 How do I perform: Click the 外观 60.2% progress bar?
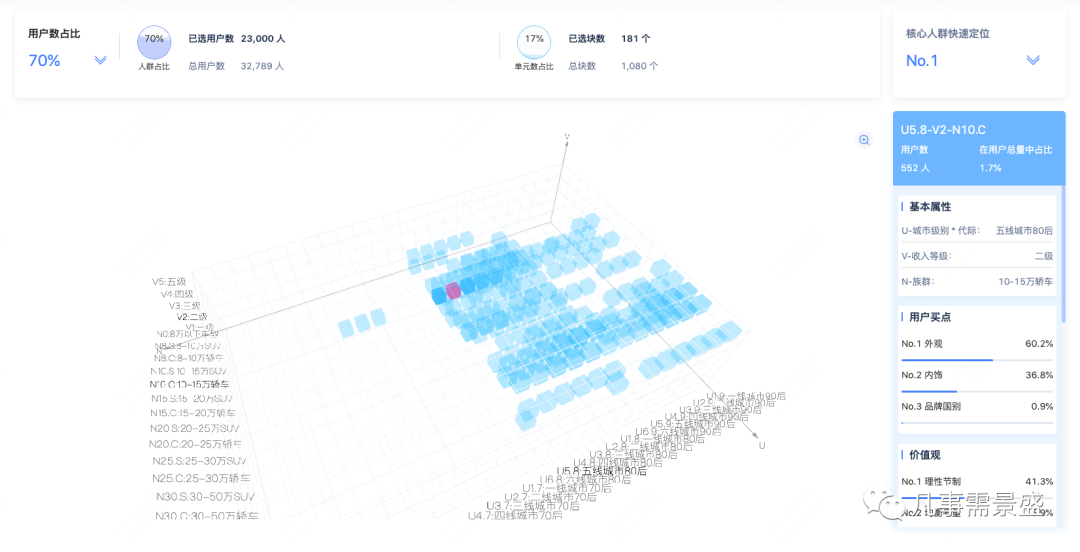pos(977,360)
